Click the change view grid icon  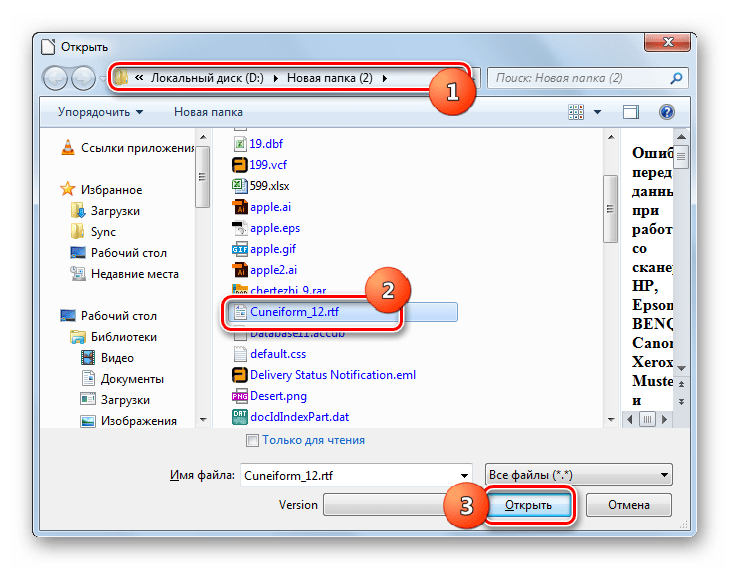(576, 112)
